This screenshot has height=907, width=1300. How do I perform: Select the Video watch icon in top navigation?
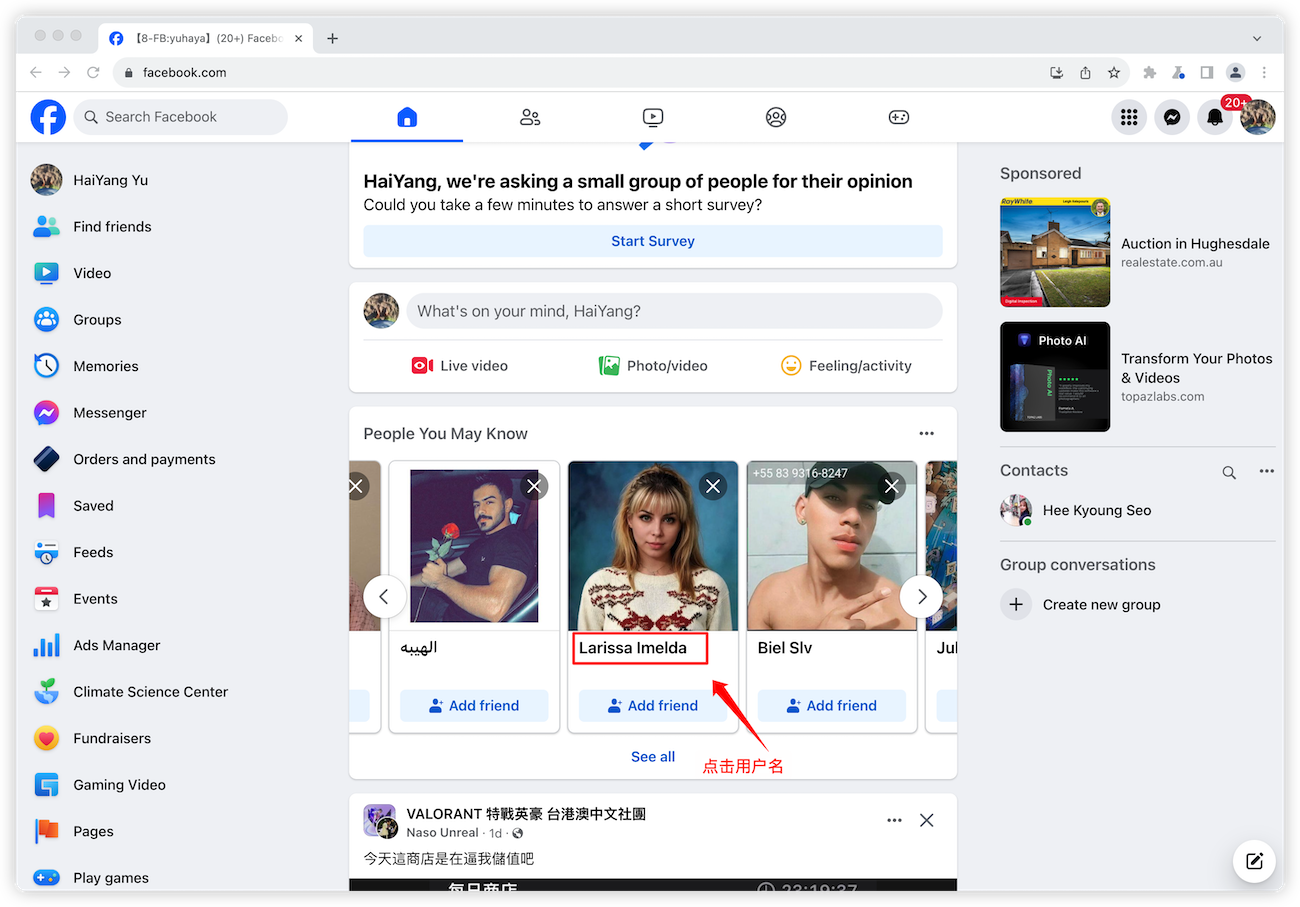[x=653, y=117]
